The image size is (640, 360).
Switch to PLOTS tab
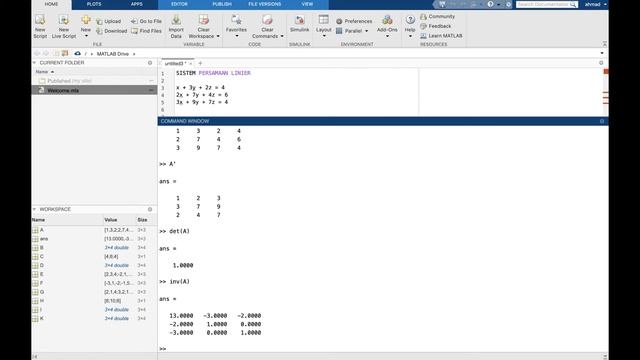(94, 4)
